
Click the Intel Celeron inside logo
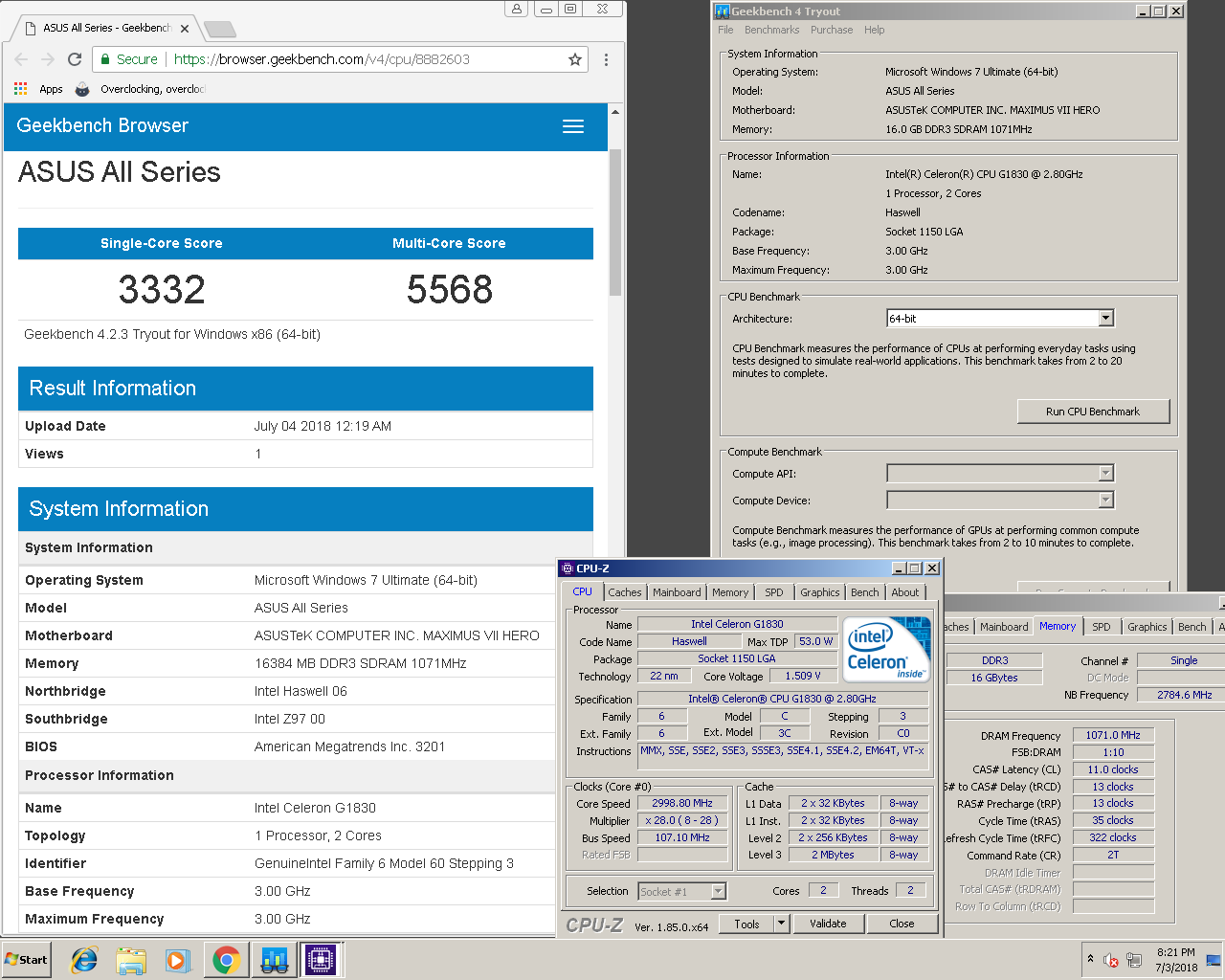(x=886, y=648)
